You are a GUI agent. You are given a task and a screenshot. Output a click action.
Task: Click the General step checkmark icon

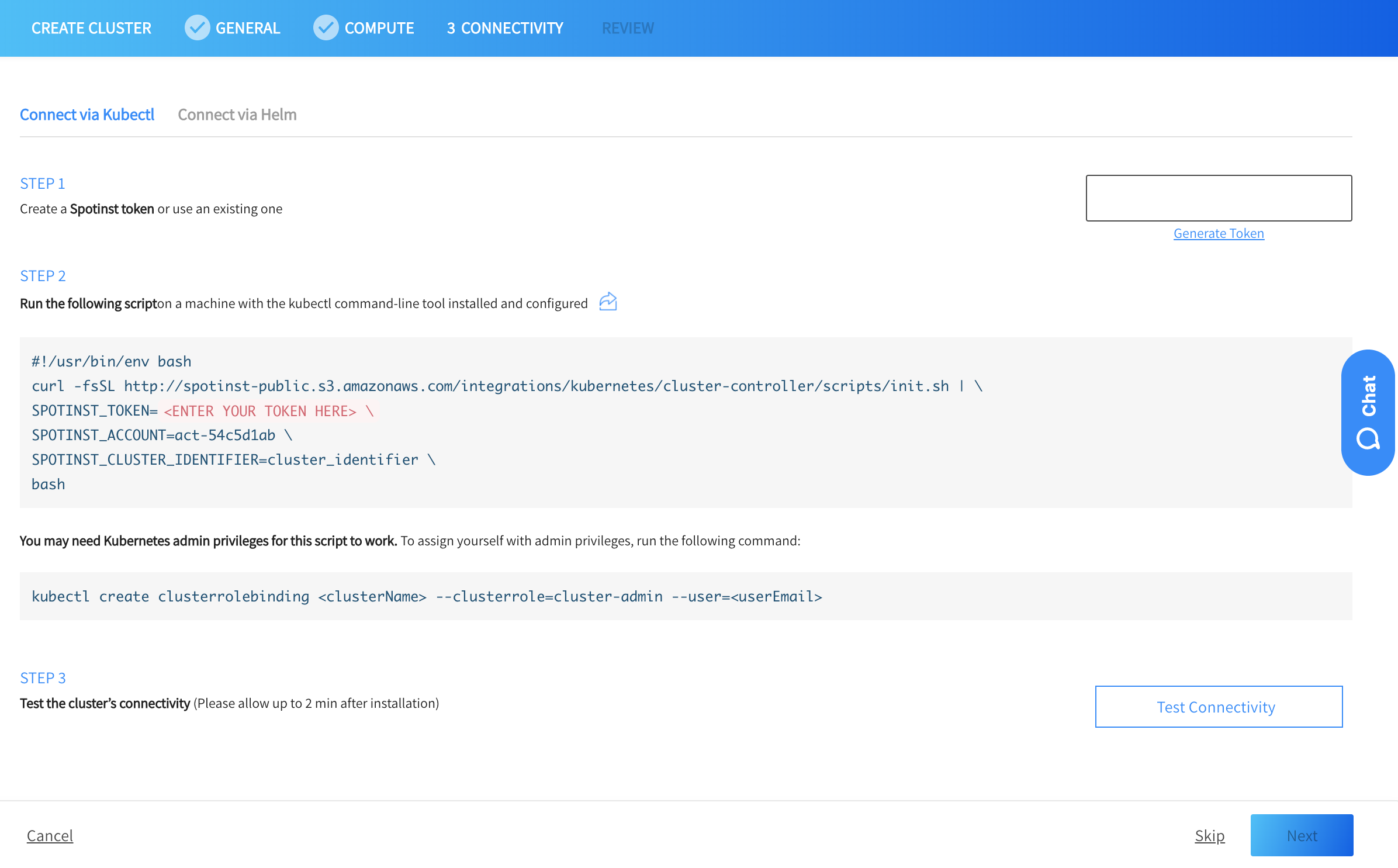197,27
